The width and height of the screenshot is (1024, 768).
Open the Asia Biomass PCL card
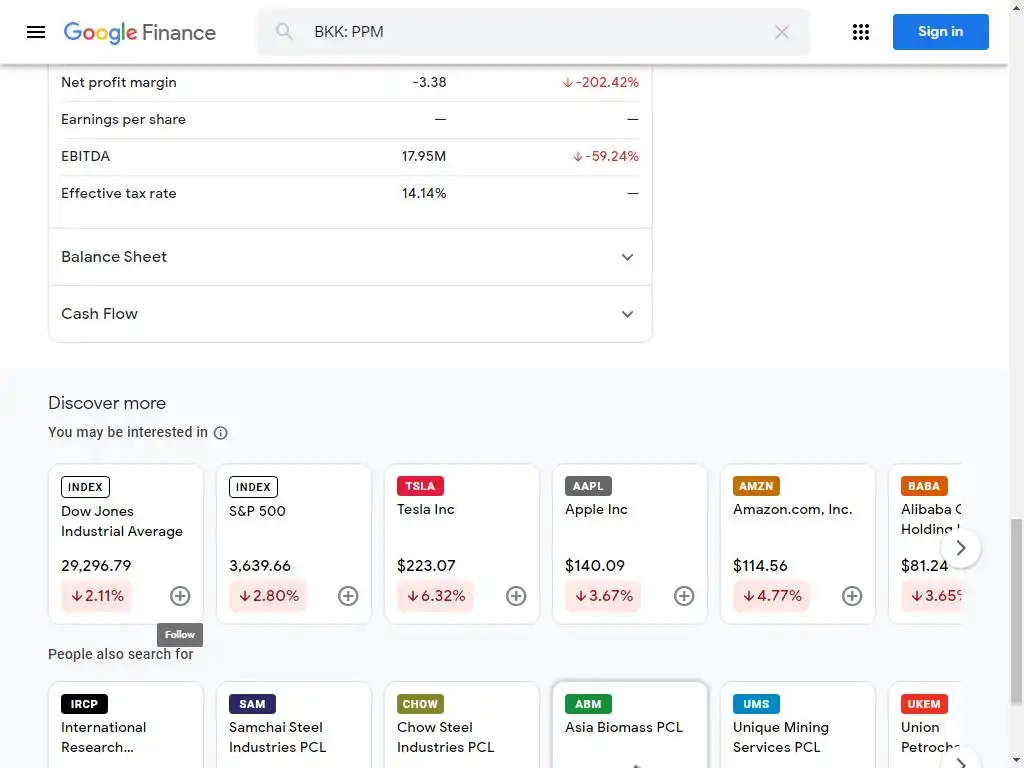click(629, 727)
